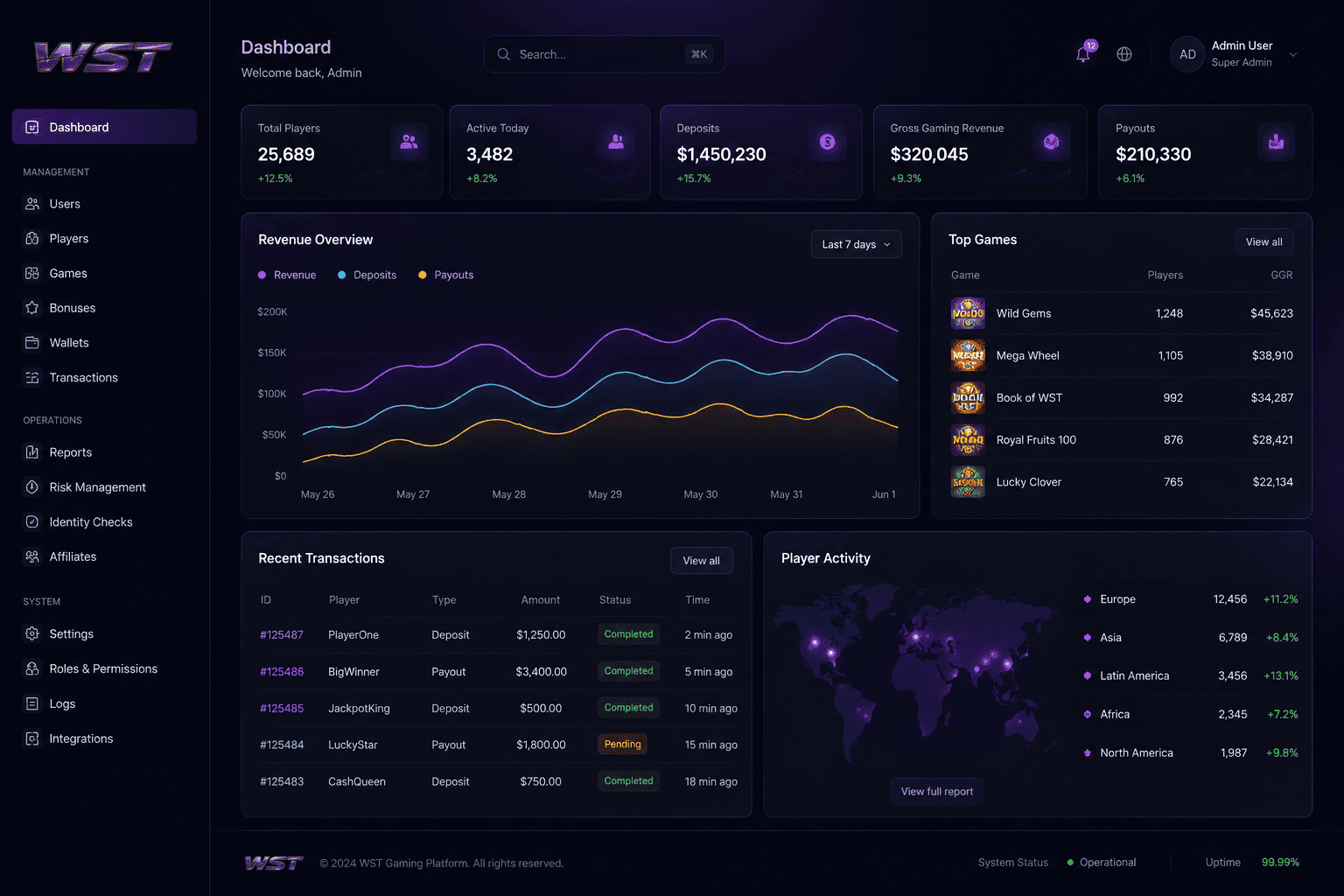Click the Transactions sidebar icon
This screenshot has height=896, width=1344.
pyautogui.click(x=32, y=378)
